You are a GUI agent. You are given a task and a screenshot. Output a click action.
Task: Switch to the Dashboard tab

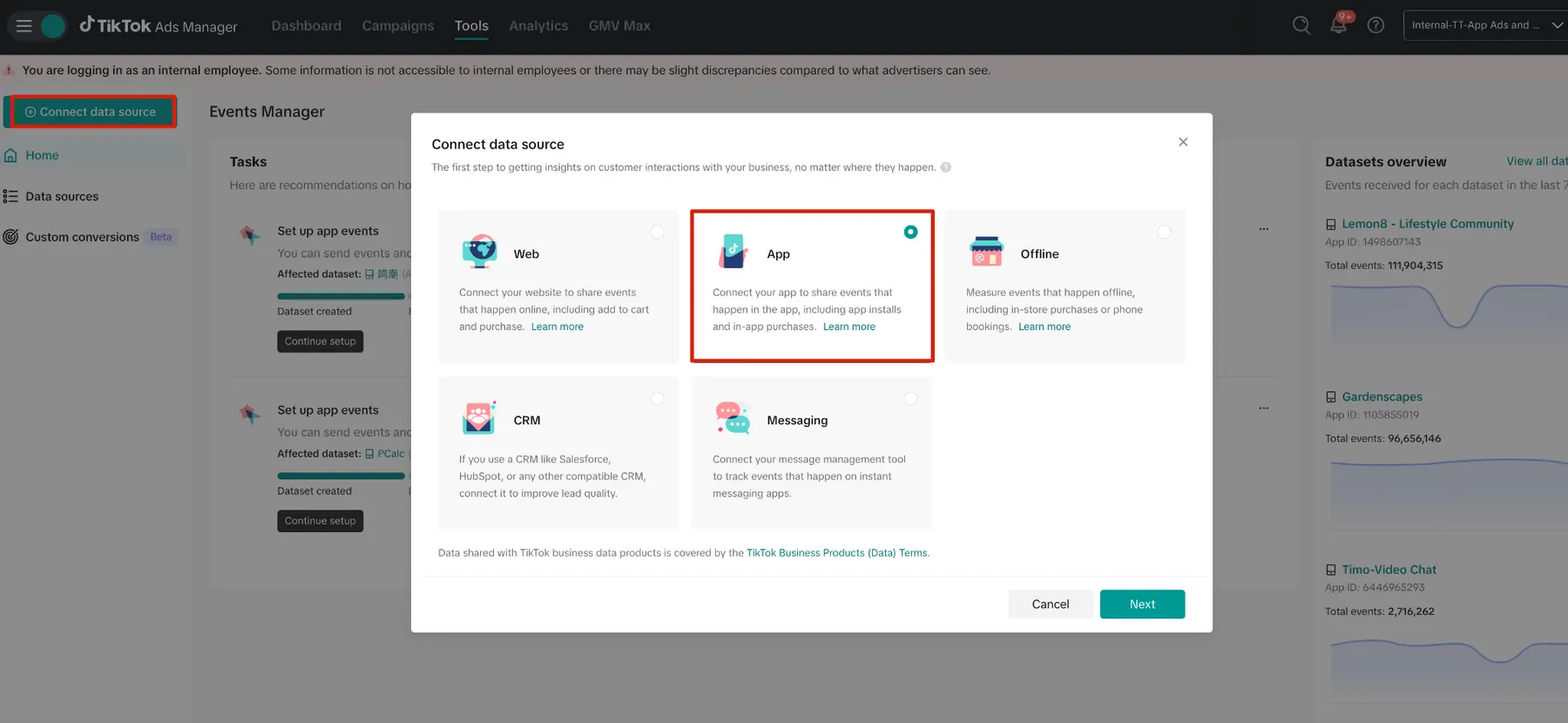[x=307, y=25]
